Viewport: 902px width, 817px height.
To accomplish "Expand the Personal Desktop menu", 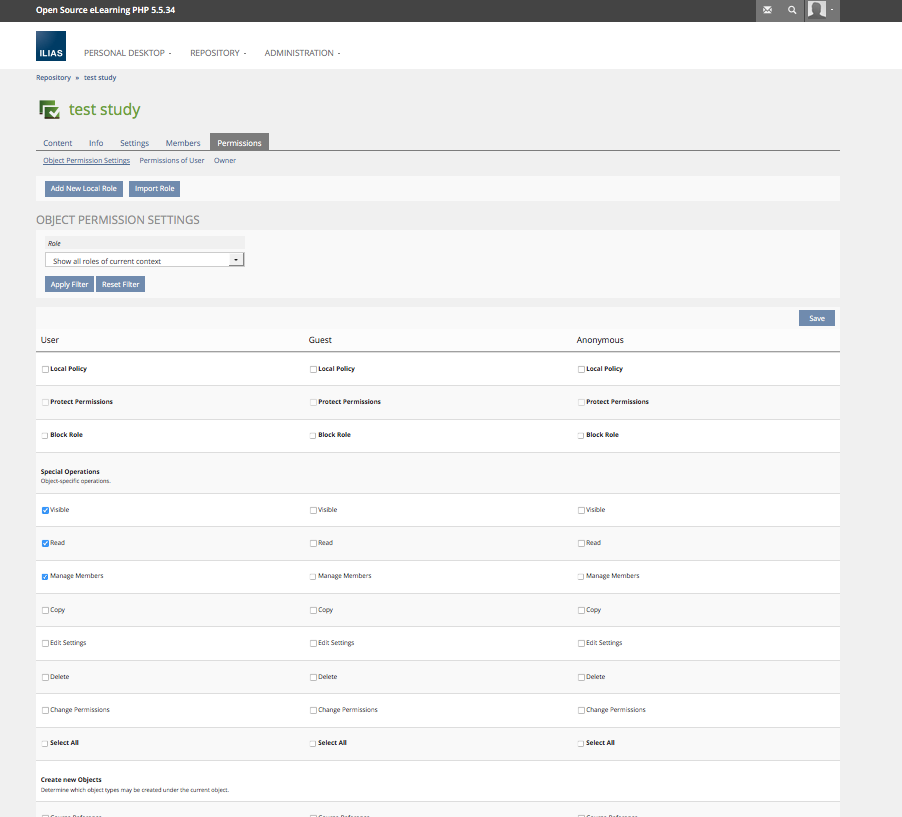I will point(127,53).
